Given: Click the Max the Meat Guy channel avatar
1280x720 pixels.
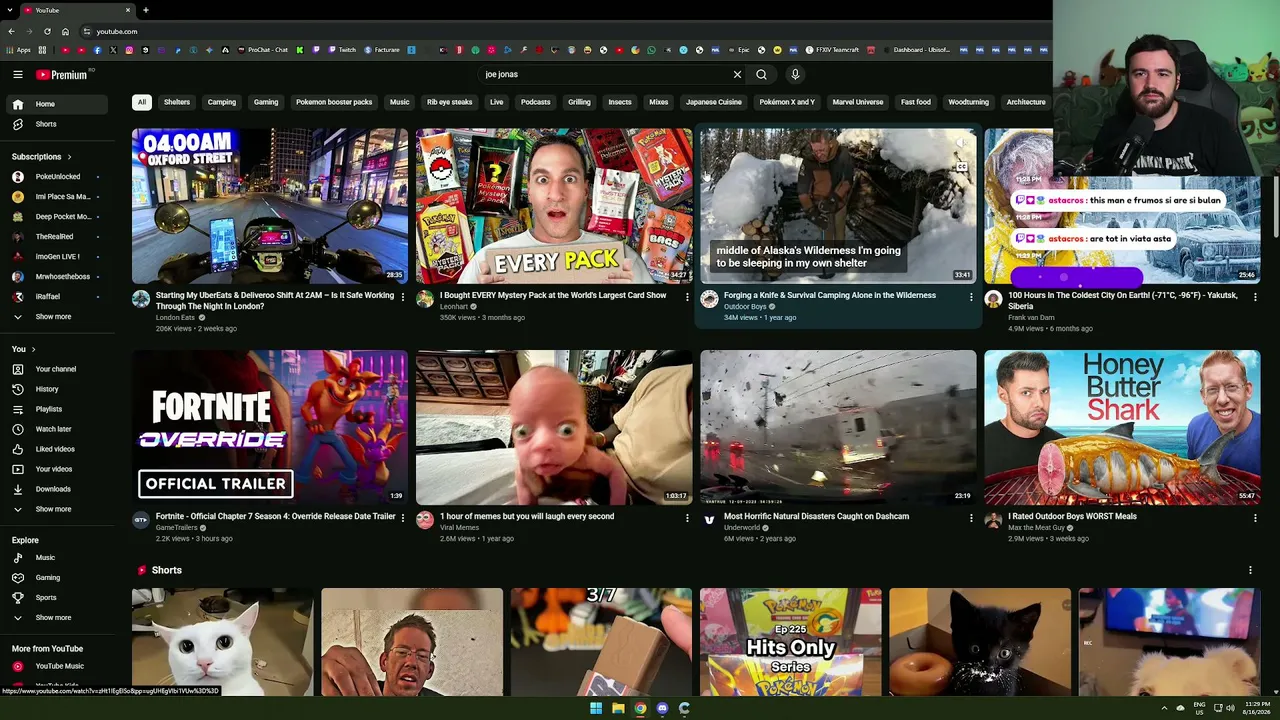Looking at the screenshot, I should click(993, 520).
